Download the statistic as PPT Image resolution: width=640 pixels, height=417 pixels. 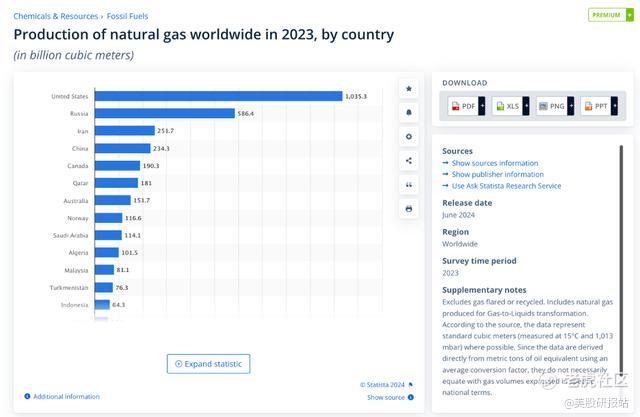(x=595, y=105)
